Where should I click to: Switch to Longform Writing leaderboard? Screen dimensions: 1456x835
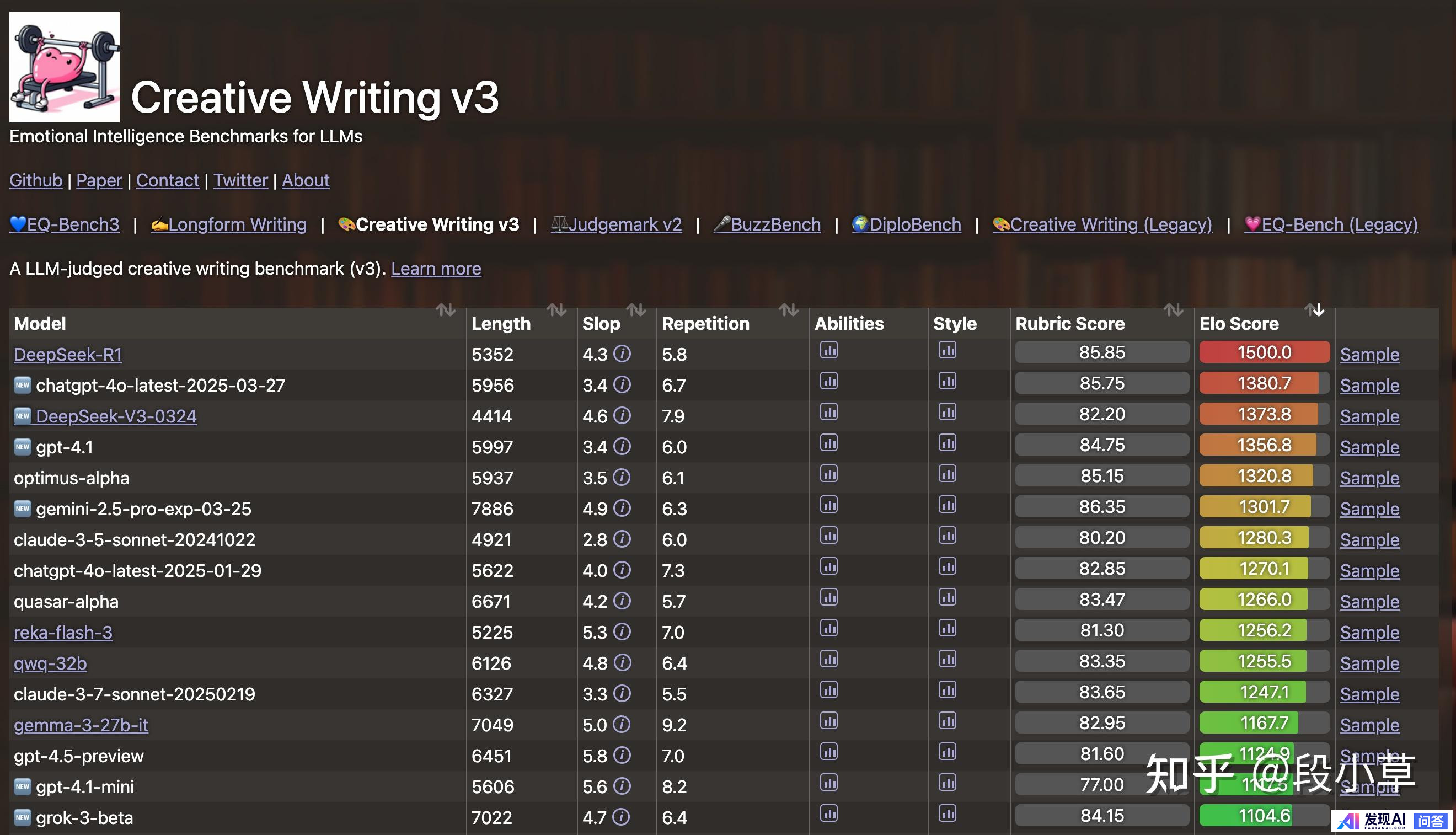pos(229,224)
